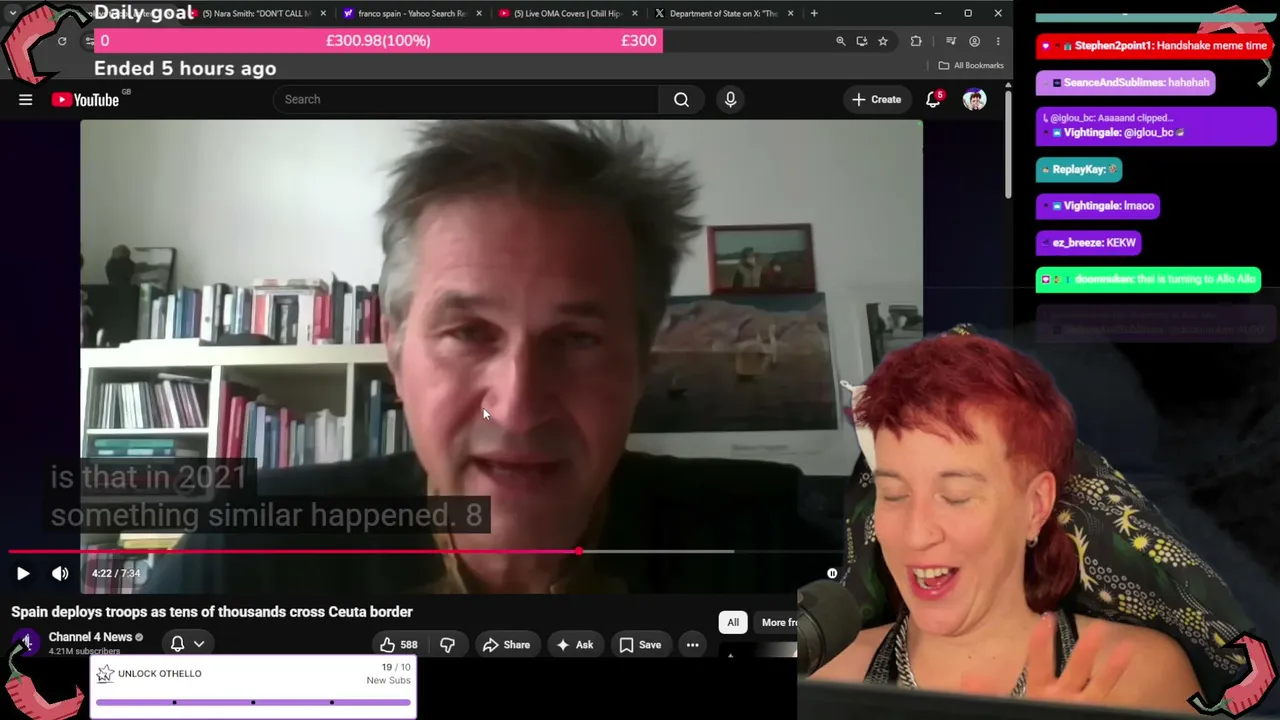The width and height of the screenshot is (1280, 720).
Task: Open the browser profile icon
Action: coord(974,41)
